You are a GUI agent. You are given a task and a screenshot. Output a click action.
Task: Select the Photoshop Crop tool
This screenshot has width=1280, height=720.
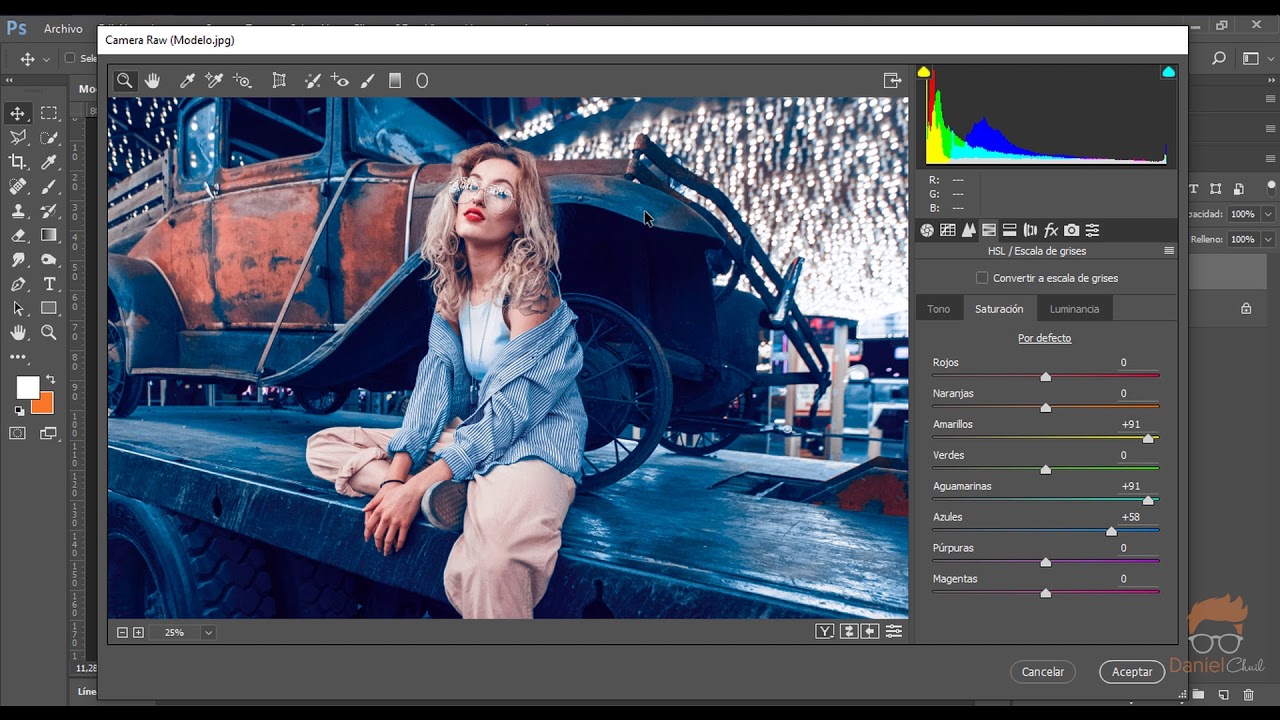[x=18, y=162]
